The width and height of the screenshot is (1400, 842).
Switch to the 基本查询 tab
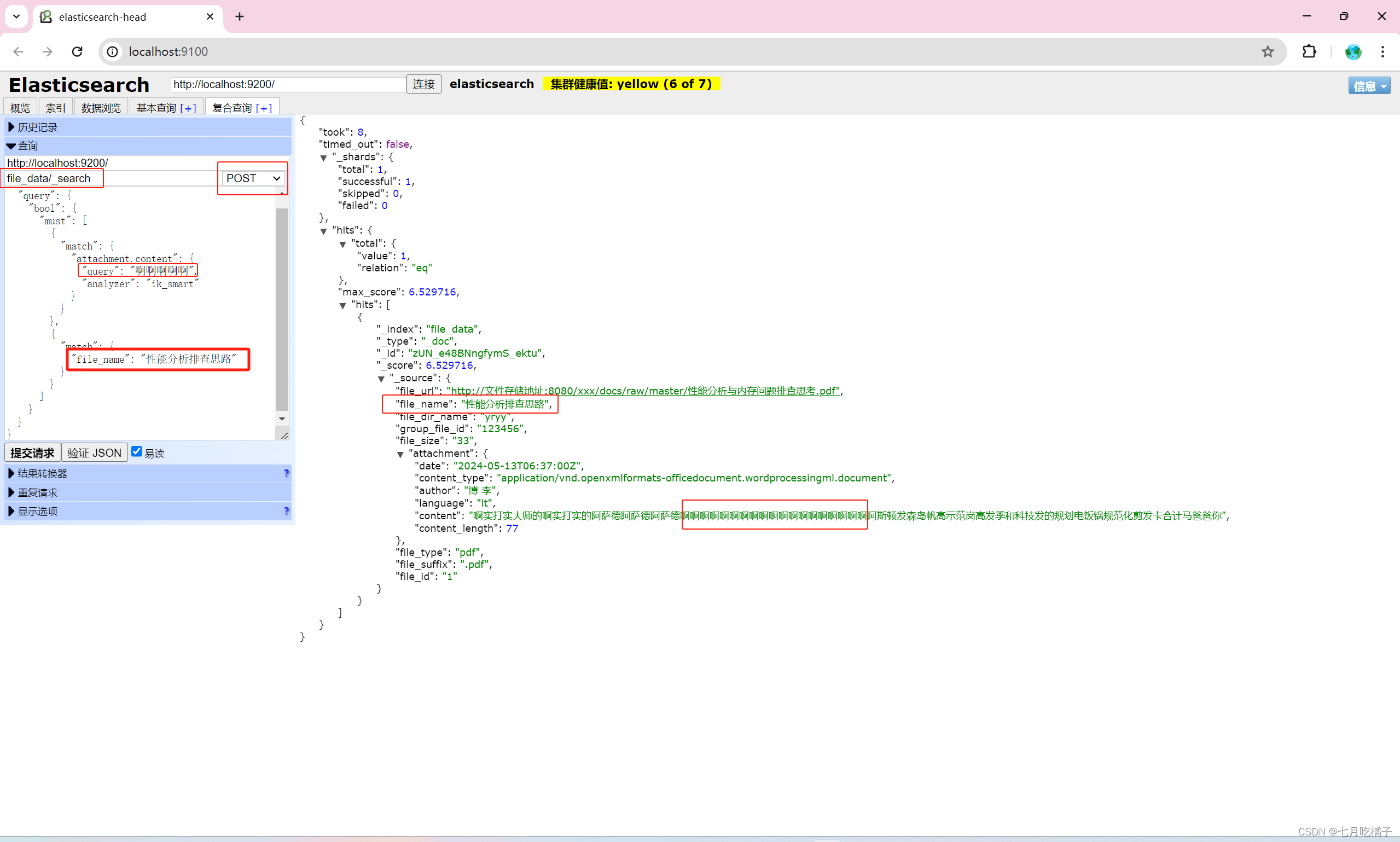point(156,107)
